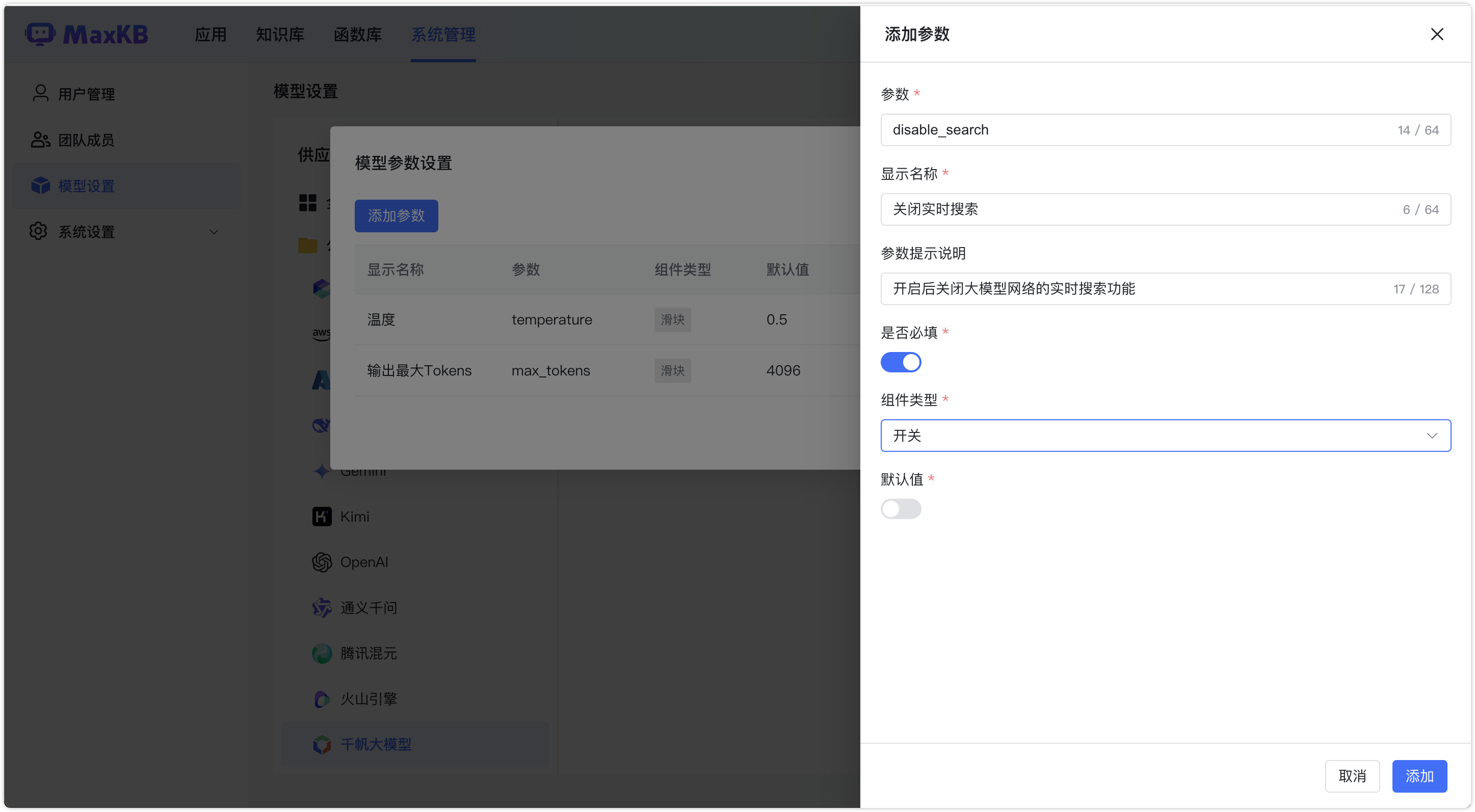Image resolution: width=1475 pixels, height=812 pixels.
Task: Open the MaxKB home logo
Action: click(87, 34)
